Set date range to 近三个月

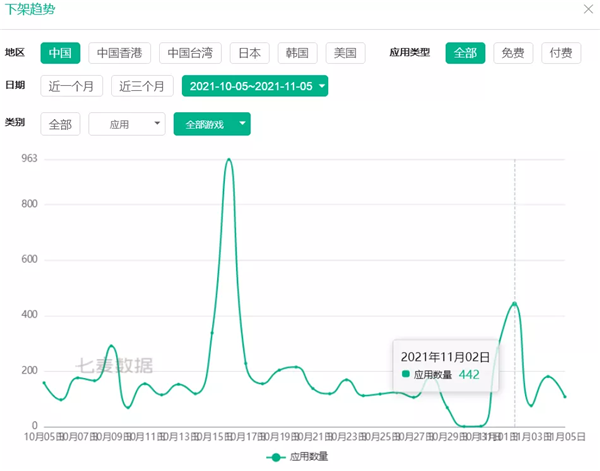pyautogui.click(x=142, y=86)
